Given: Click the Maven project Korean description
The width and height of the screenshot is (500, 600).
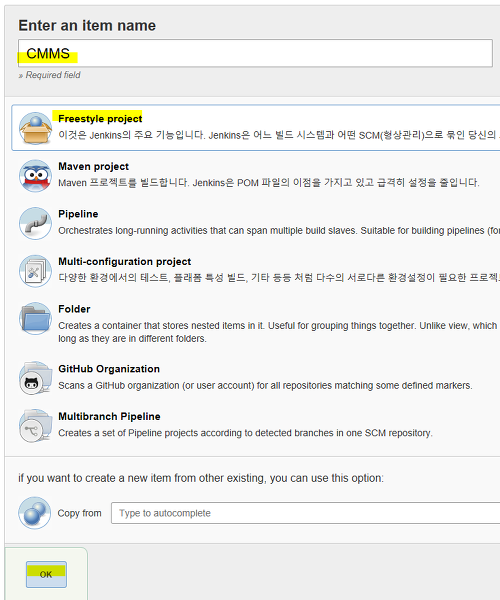Looking at the screenshot, I should [269, 183].
